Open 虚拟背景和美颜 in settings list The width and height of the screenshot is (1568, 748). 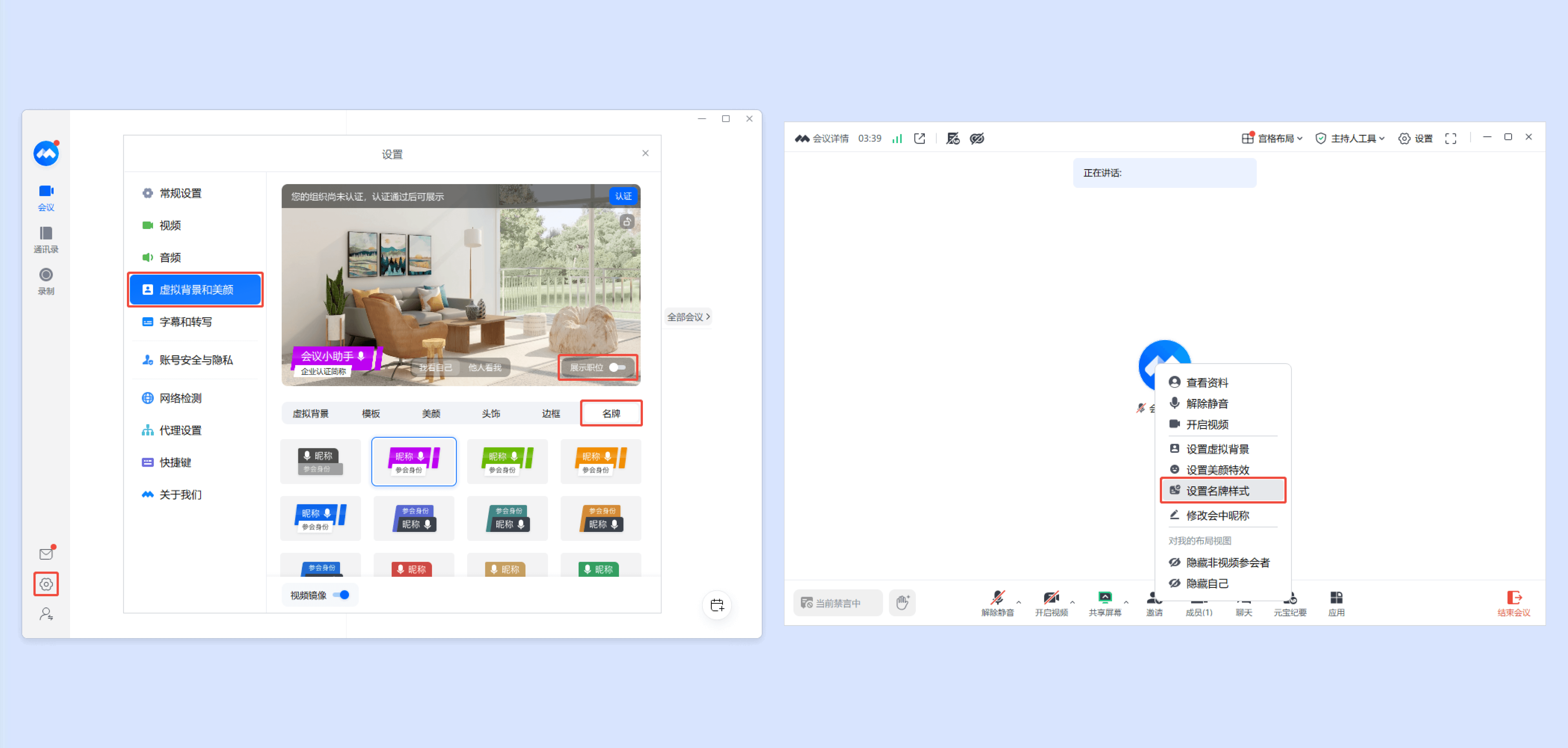click(195, 290)
